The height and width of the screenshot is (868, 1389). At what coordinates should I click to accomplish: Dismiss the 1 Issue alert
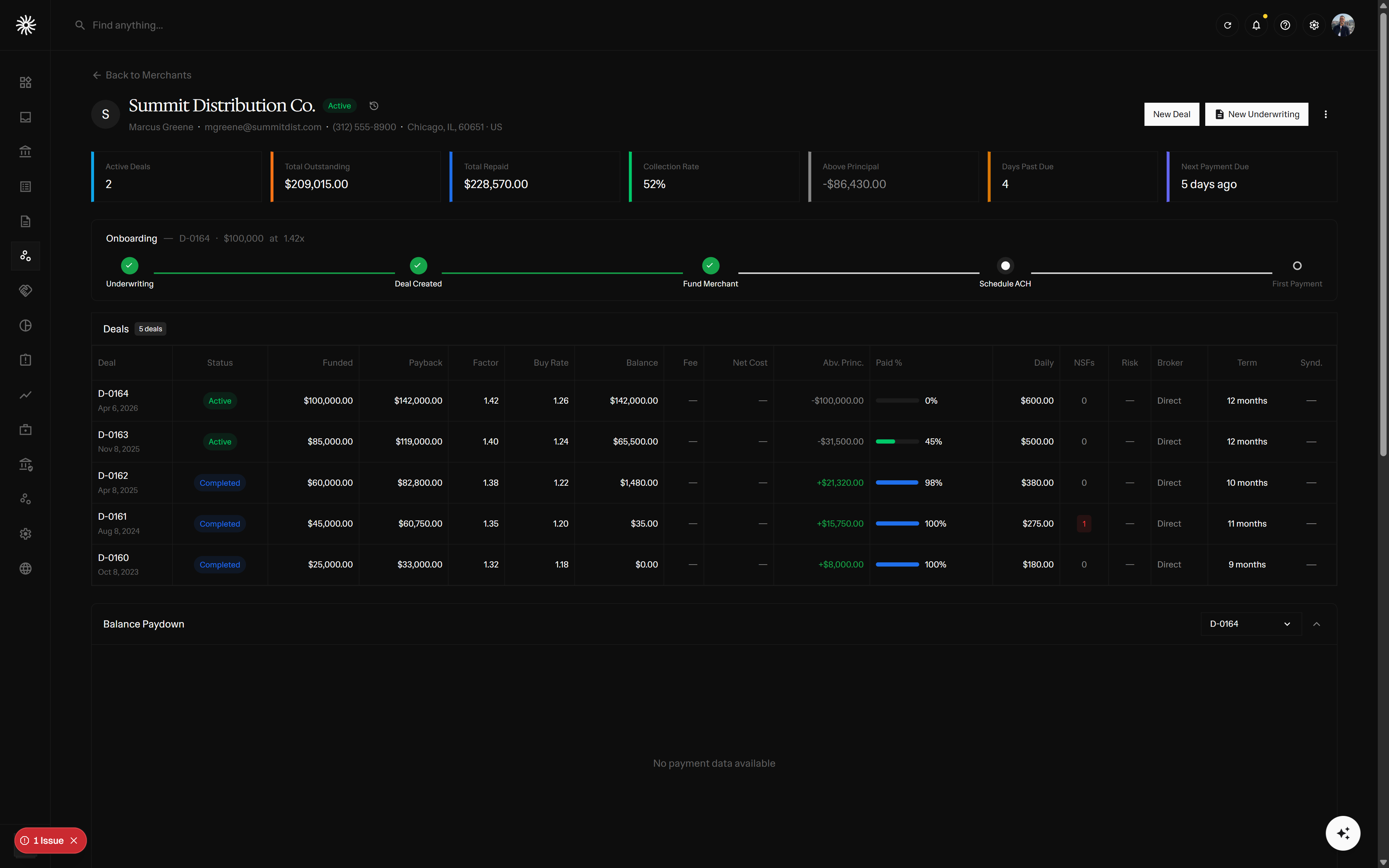[x=74, y=840]
